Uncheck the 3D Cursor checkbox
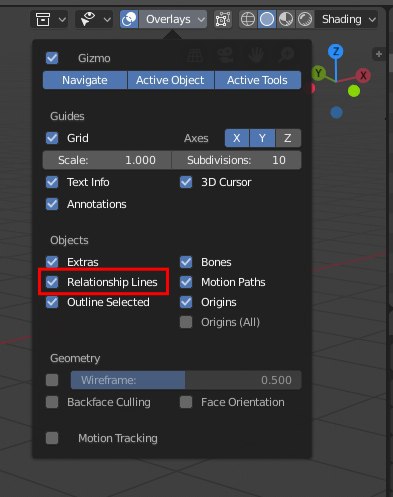 click(x=186, y=182)
